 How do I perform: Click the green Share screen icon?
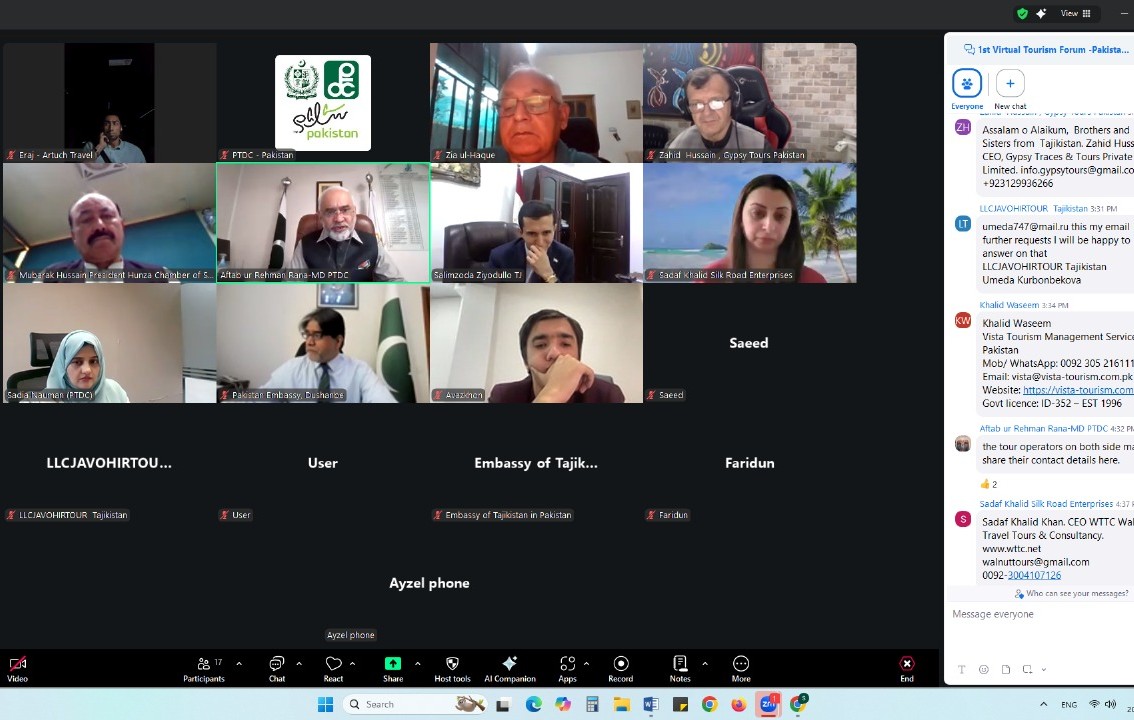(393, 664)
